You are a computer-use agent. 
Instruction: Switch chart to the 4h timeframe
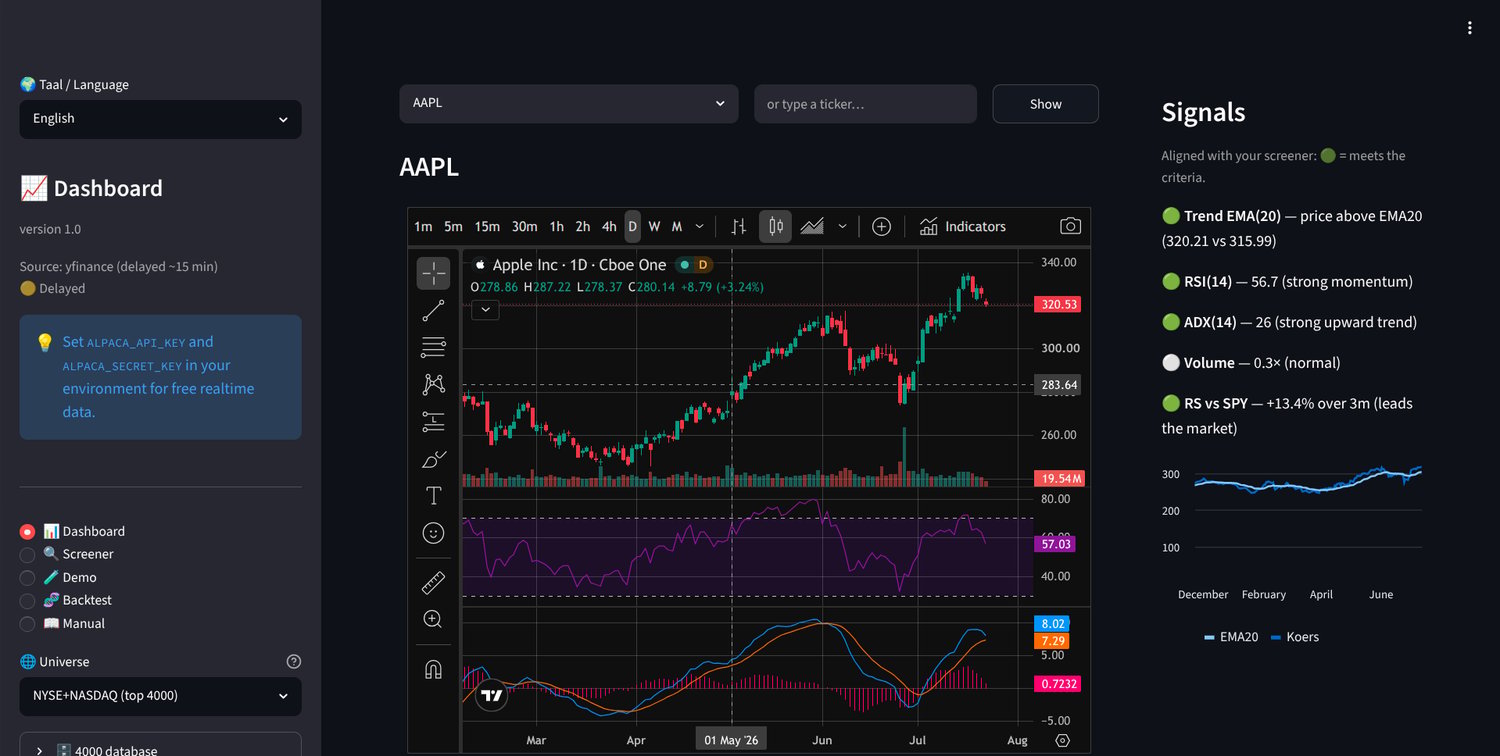pyautogui.click(x=609, y=226)
